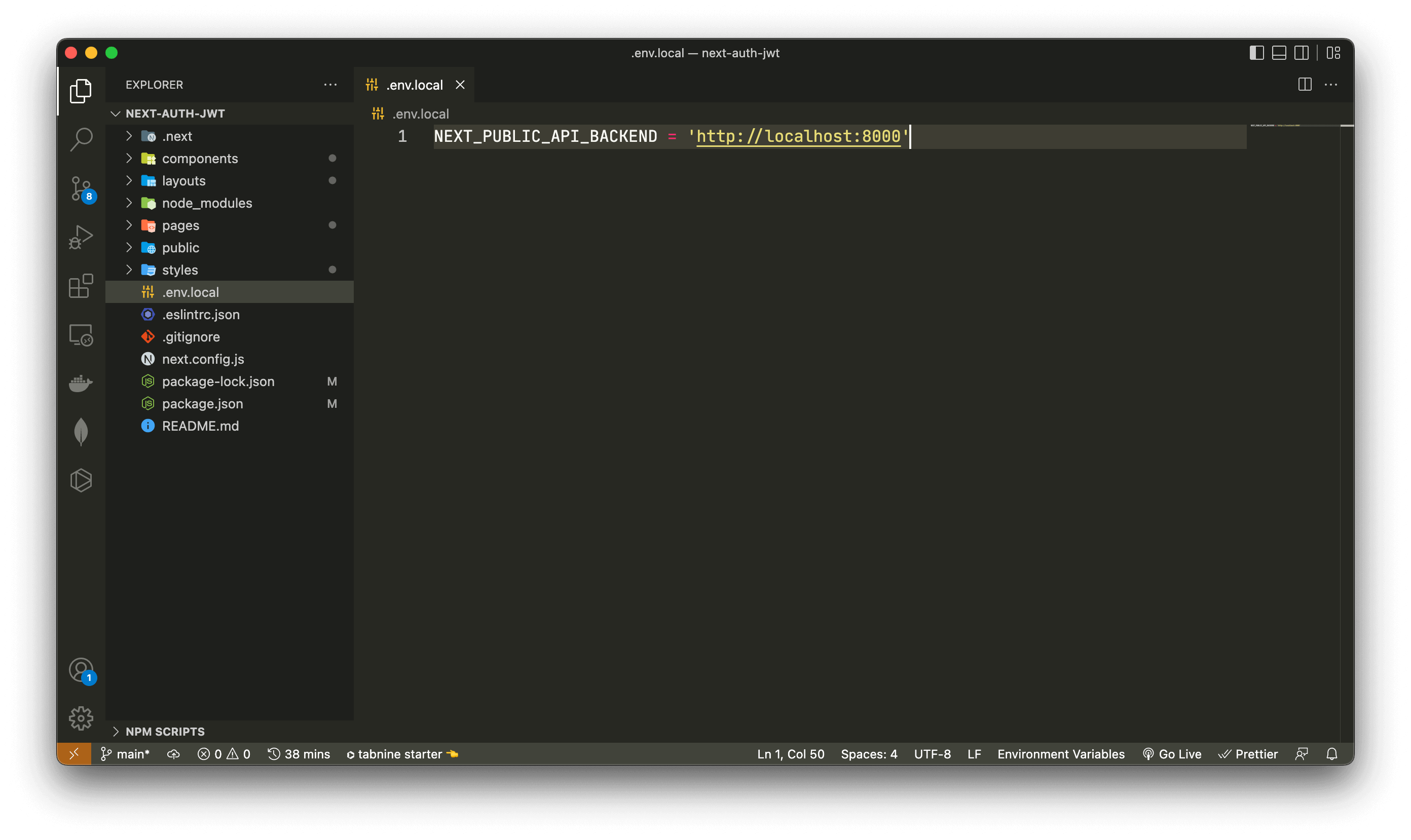This screenshot has width=1411, height=840.
Task: Open the Search view in activity bar
Action: coord(81,139)
